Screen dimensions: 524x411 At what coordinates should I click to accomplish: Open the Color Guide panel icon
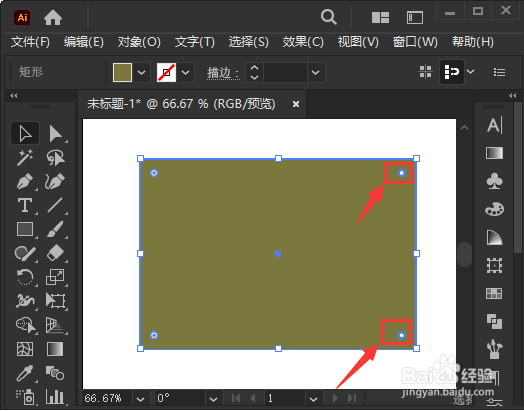(494, 238)
